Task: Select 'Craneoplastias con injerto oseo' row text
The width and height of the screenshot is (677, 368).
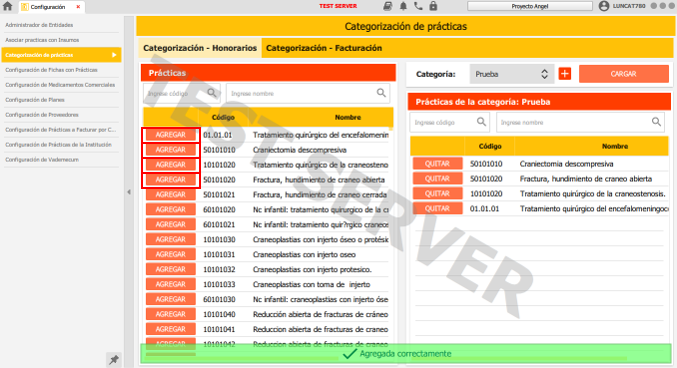Action: pos(304,254)
